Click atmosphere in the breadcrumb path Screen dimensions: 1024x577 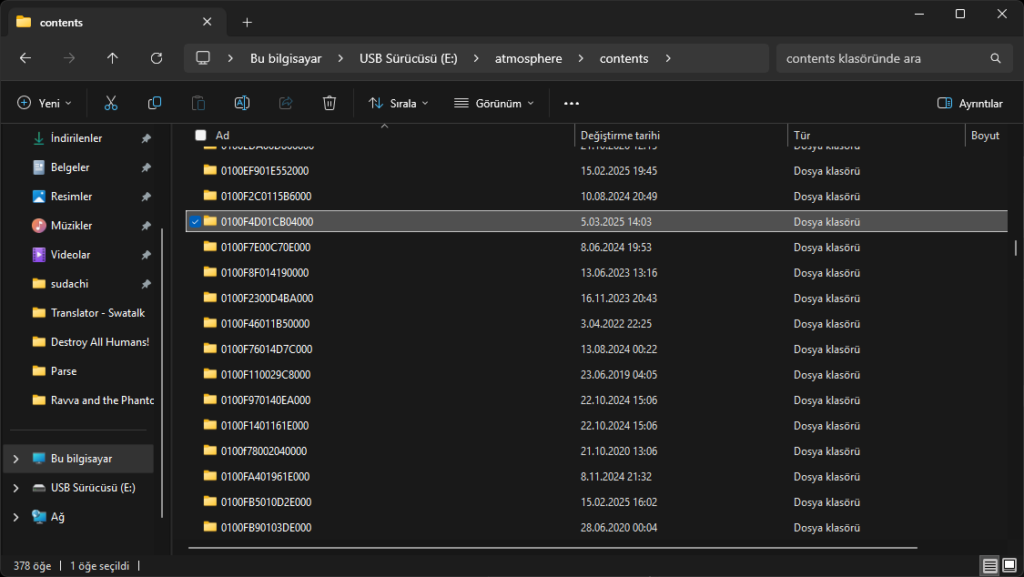click(528, 59)
